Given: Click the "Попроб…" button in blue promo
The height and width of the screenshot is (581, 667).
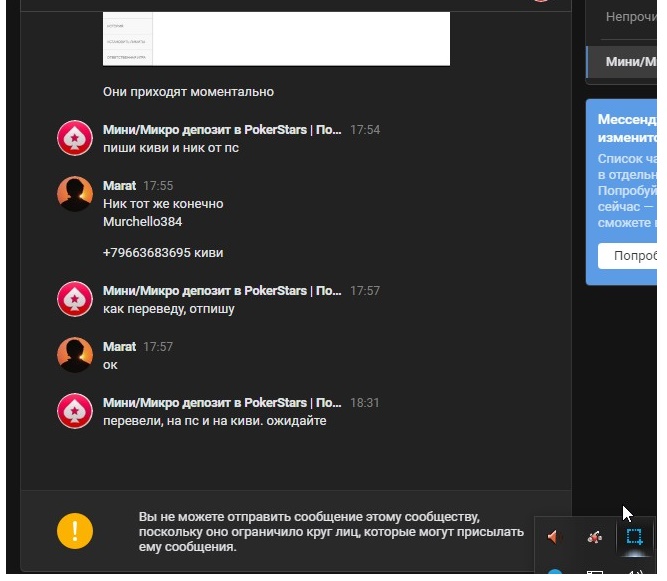Looking at the screenshot, I should click(627, 256).
